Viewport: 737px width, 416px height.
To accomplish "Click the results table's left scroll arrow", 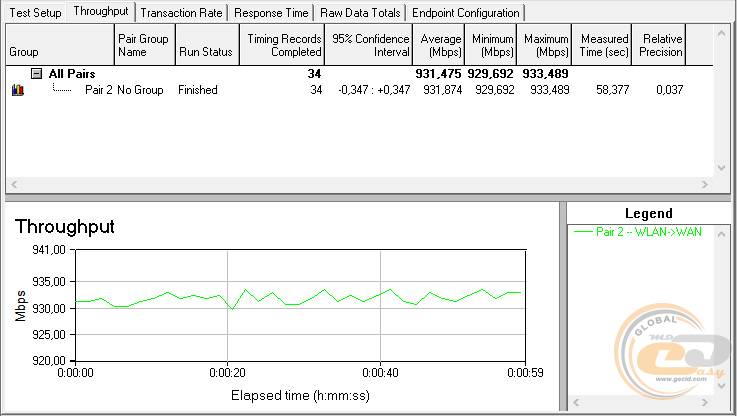I will [x=13, y=184].
